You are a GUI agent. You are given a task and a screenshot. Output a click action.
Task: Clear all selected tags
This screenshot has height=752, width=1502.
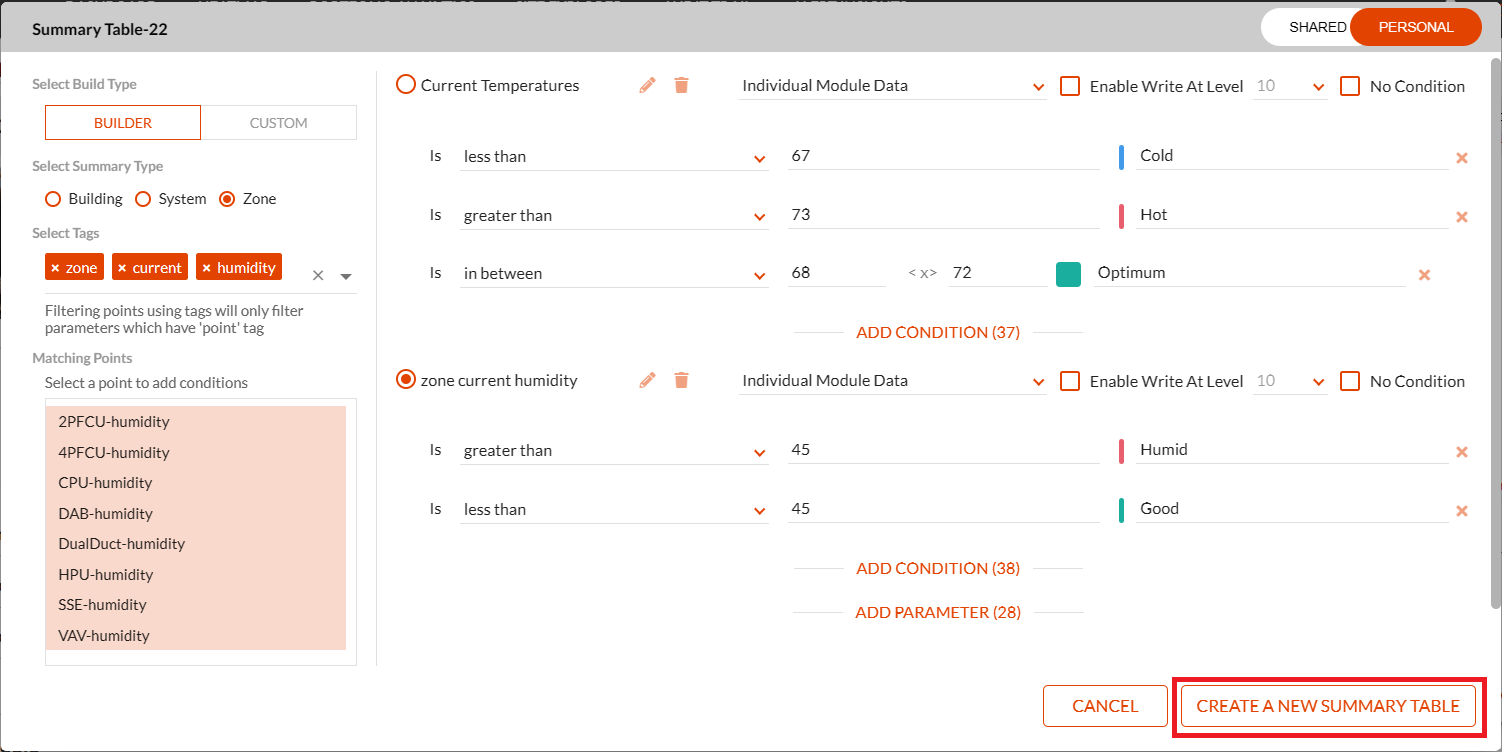click(x=318, y=276)
